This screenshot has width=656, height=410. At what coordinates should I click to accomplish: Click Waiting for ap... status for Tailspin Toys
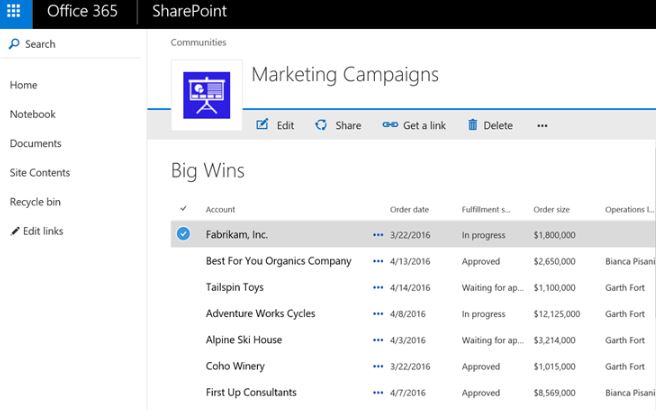coord(492,288)
